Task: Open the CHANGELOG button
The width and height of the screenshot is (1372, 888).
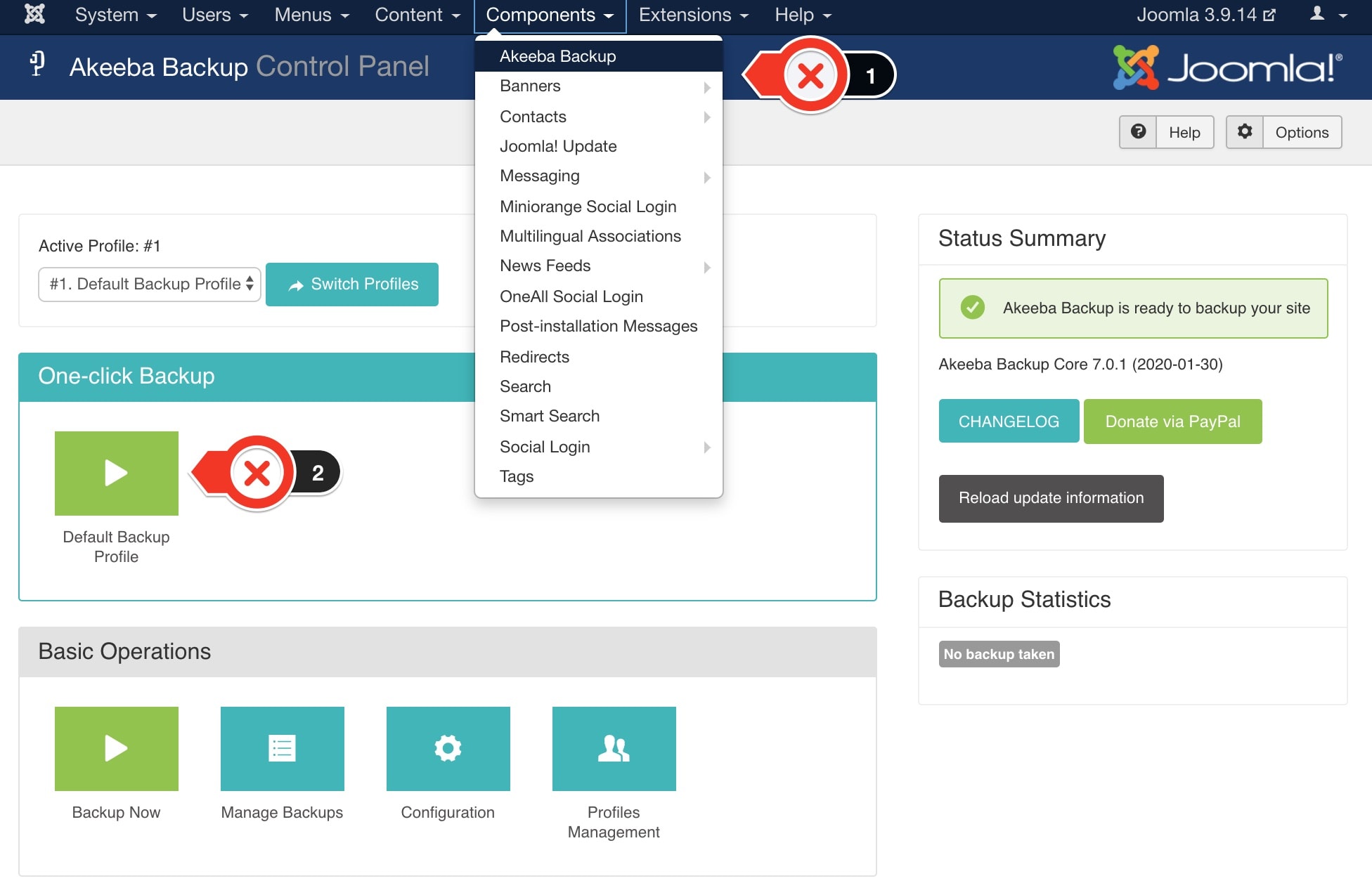Action: click(x=1009, y=421)
